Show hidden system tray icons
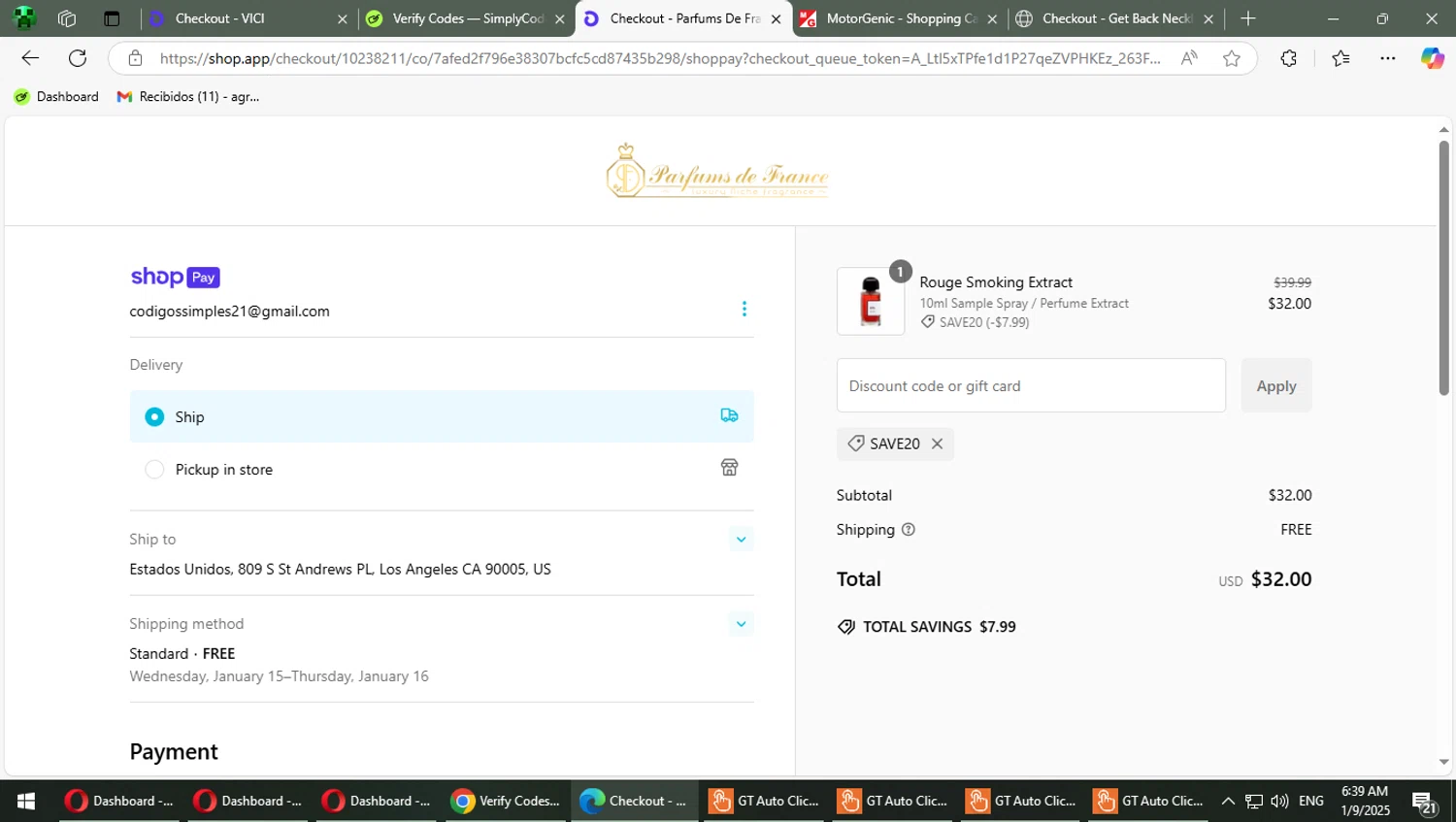 1228,801
